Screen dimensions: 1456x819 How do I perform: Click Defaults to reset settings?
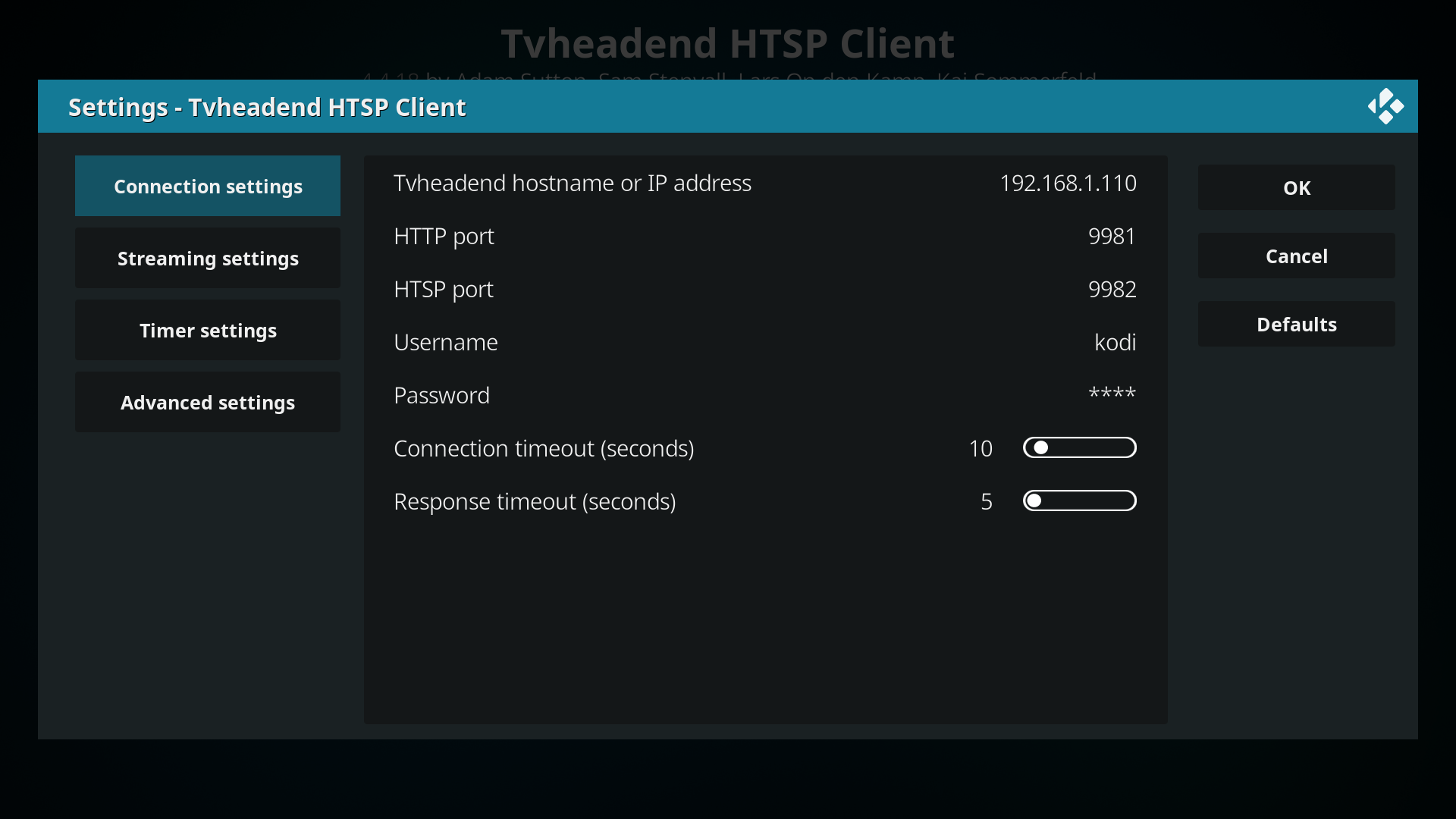coord(1297,324)
